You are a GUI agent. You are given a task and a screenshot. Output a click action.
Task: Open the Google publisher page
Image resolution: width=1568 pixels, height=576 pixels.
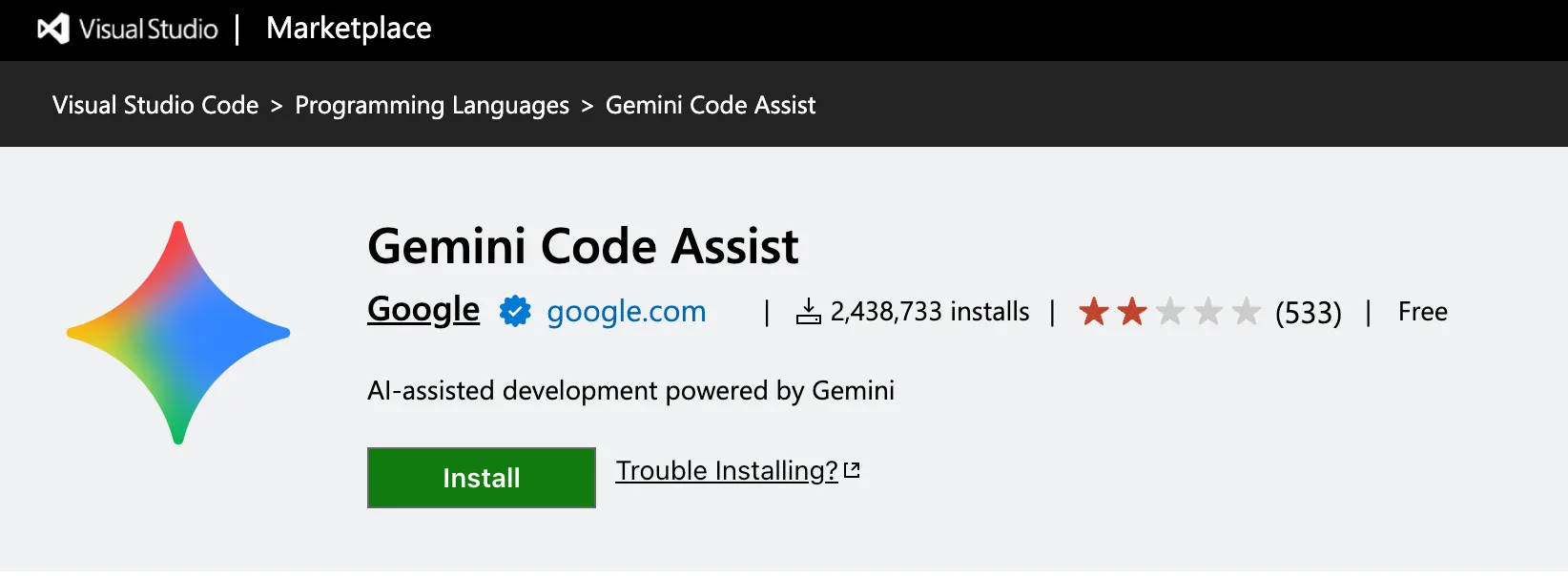[x=423, y=310]
